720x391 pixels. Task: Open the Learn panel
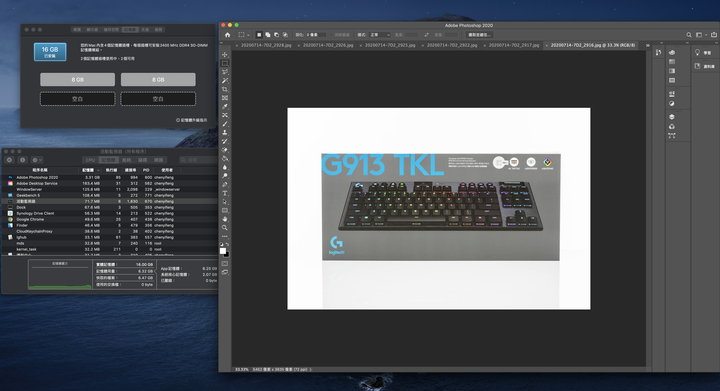pos(703,53)
